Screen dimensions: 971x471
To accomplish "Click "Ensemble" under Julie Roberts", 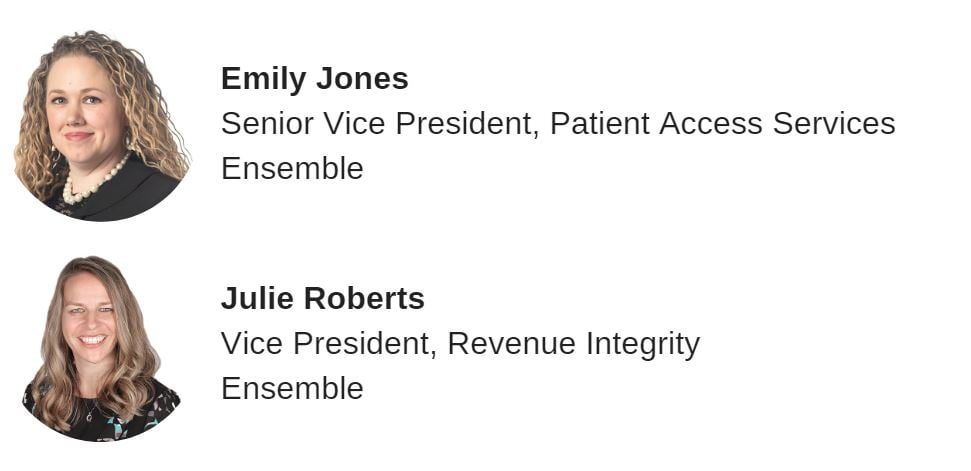I will pos(292,388).
